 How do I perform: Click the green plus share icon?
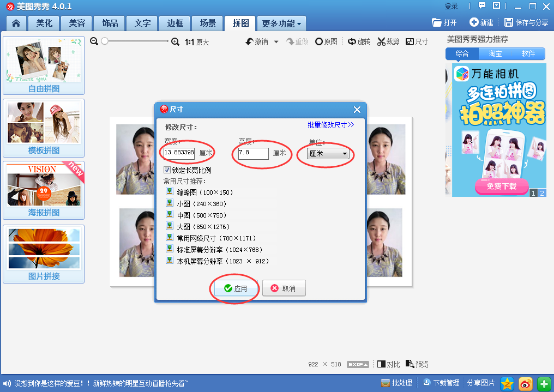coord(544,384)
